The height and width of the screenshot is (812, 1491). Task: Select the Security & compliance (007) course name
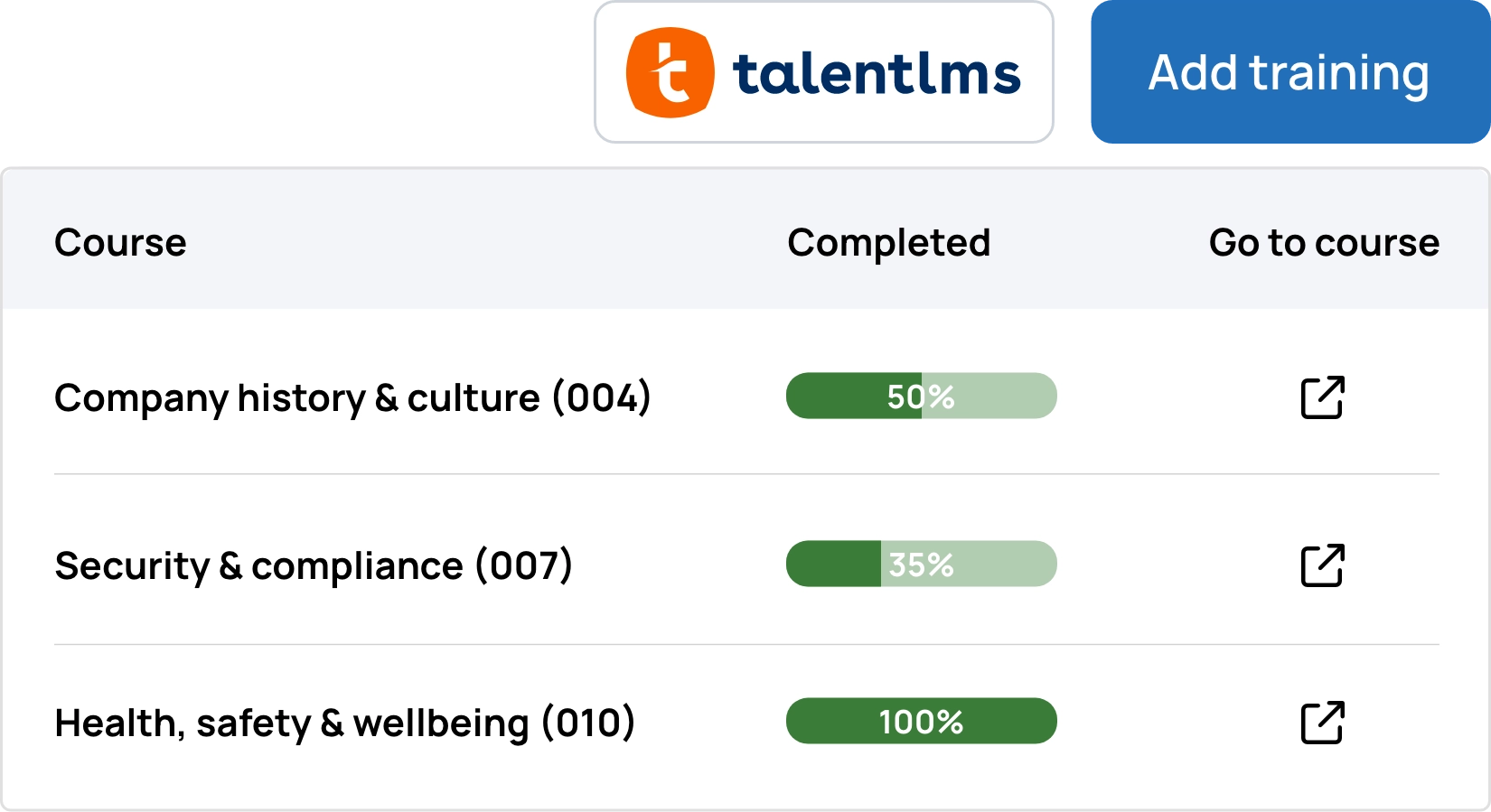[x=314, y=566]
